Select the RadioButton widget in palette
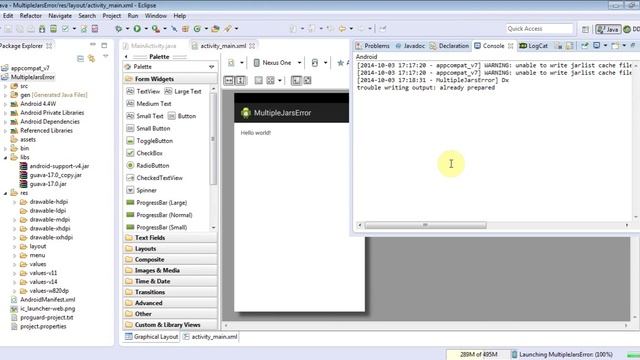The image size is (640, 360). (x=148, y=166)
